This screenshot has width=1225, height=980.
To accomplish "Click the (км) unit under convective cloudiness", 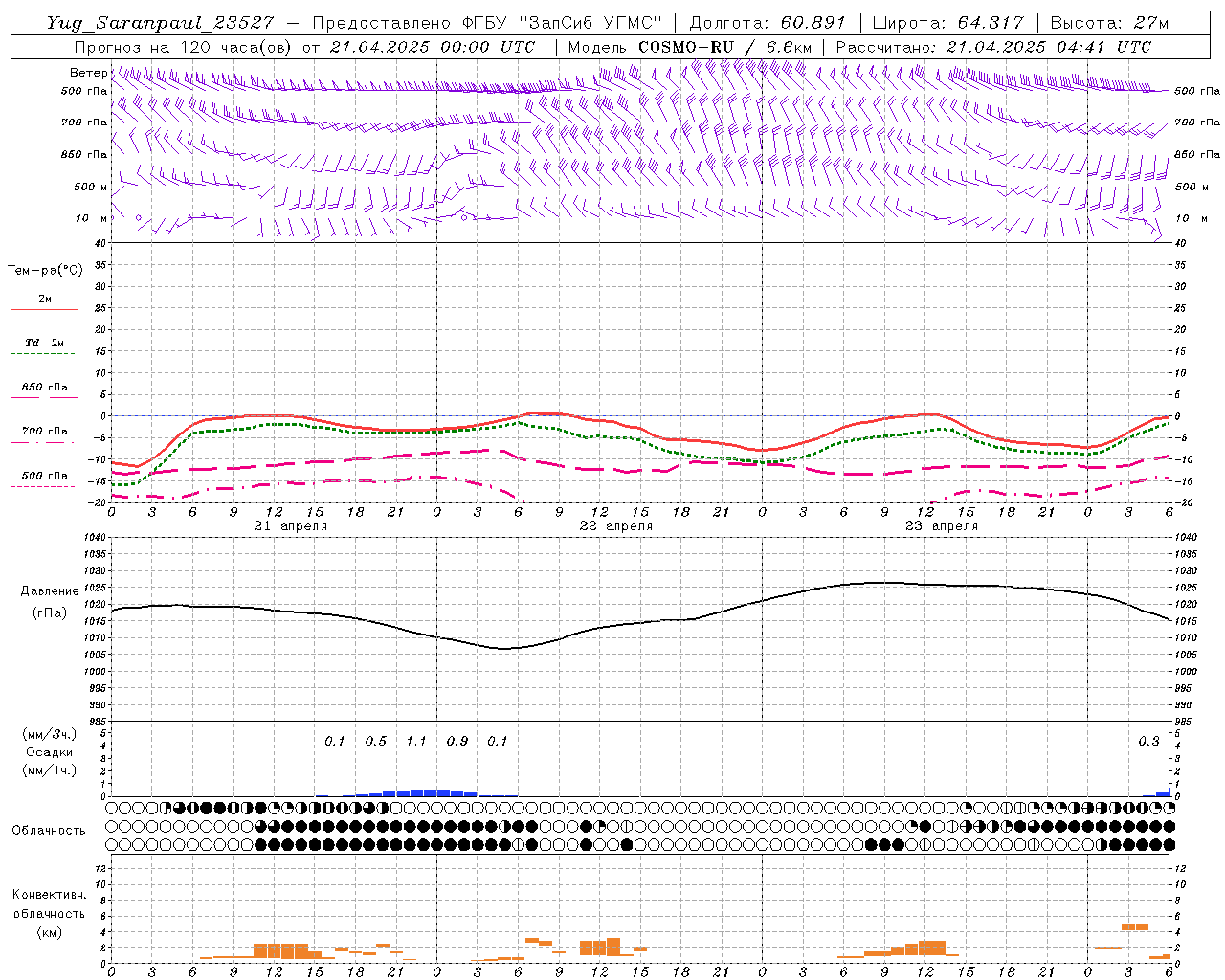I will 49,932.
